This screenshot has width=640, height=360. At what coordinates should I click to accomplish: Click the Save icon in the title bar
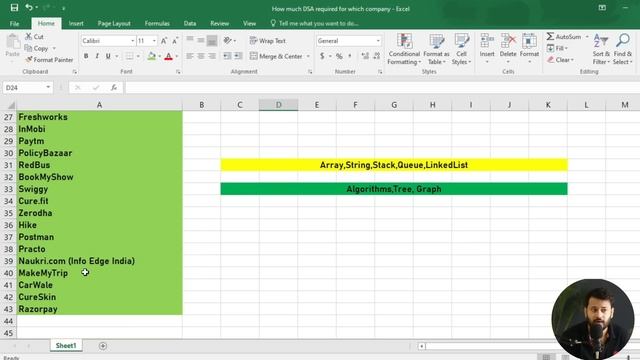point(14,8)
